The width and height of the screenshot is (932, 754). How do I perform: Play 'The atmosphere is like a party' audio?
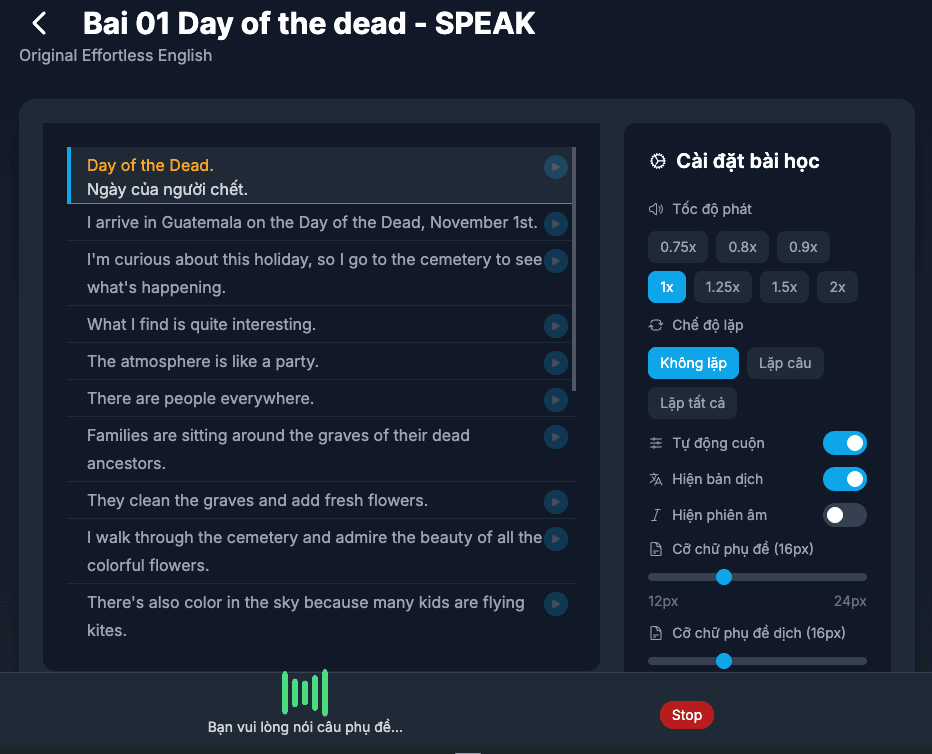[556, 362]
